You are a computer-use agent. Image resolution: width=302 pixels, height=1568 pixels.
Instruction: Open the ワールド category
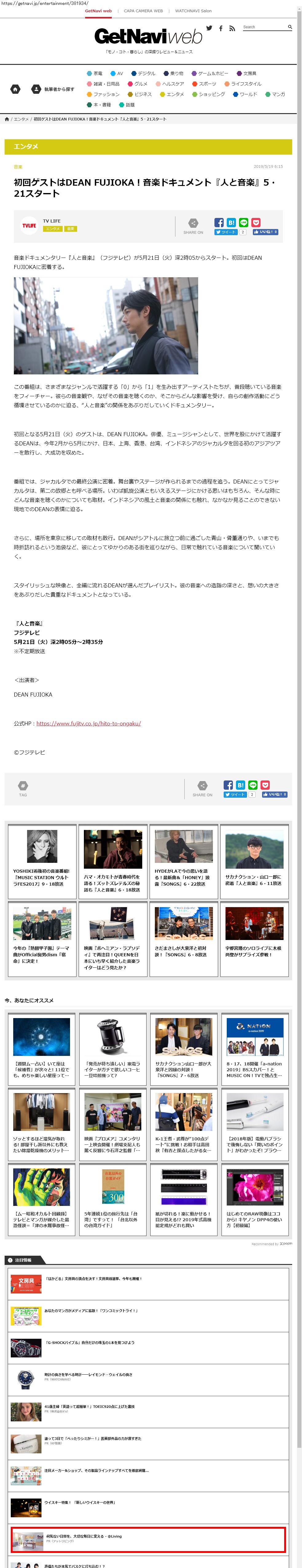(245, 94)
